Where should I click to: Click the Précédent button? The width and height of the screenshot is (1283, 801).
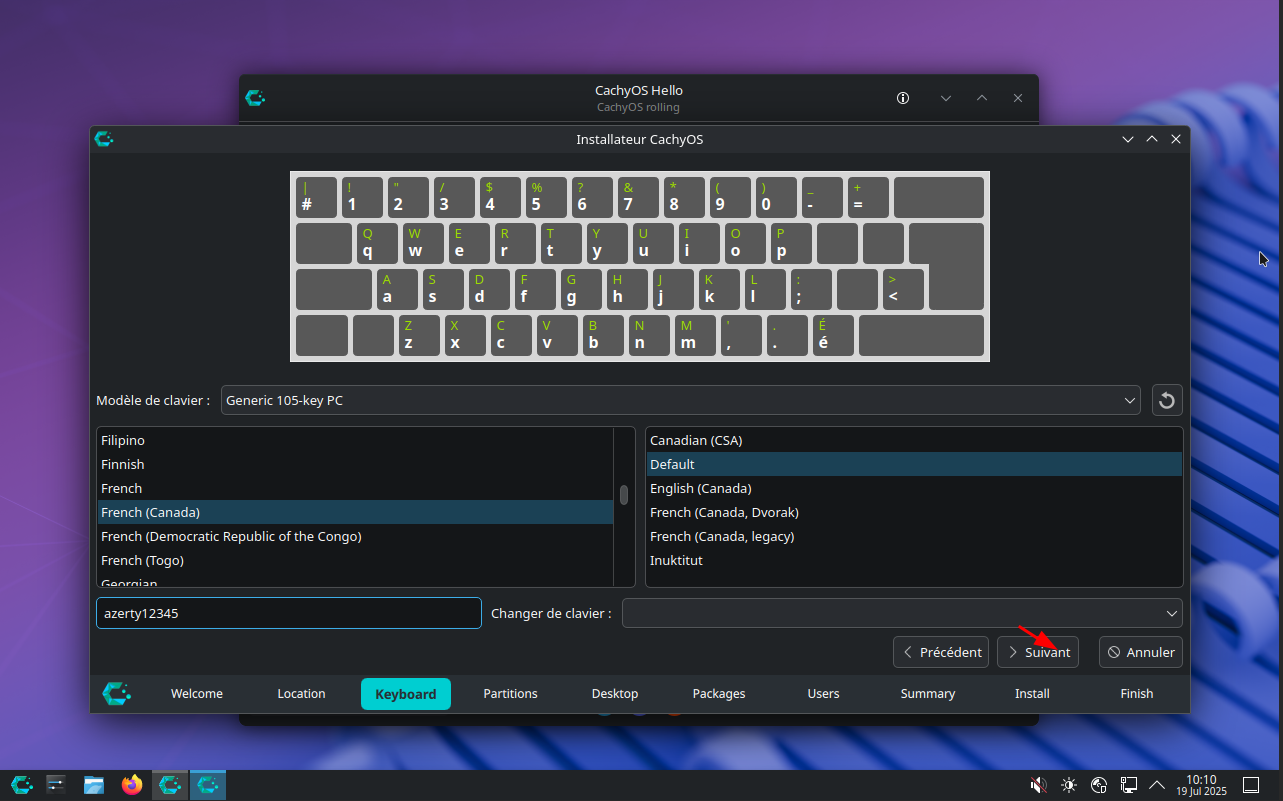coord(940,652)
